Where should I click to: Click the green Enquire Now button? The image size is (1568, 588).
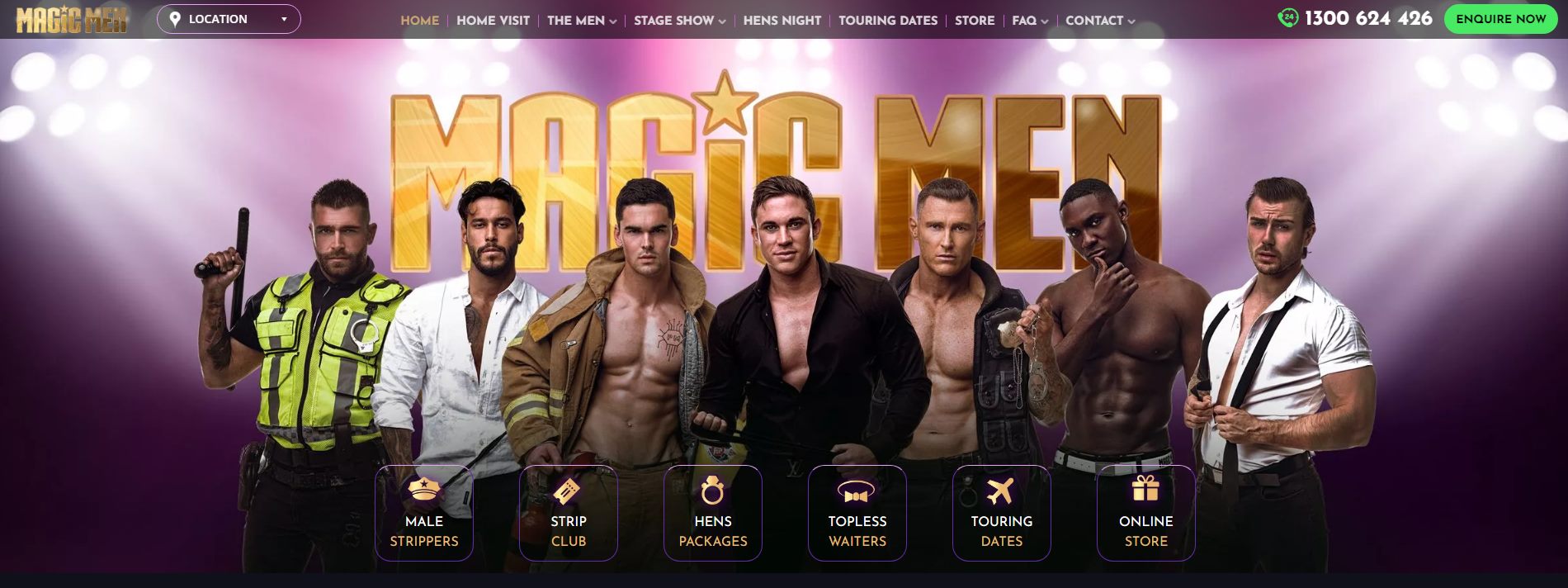(1500, 19)
